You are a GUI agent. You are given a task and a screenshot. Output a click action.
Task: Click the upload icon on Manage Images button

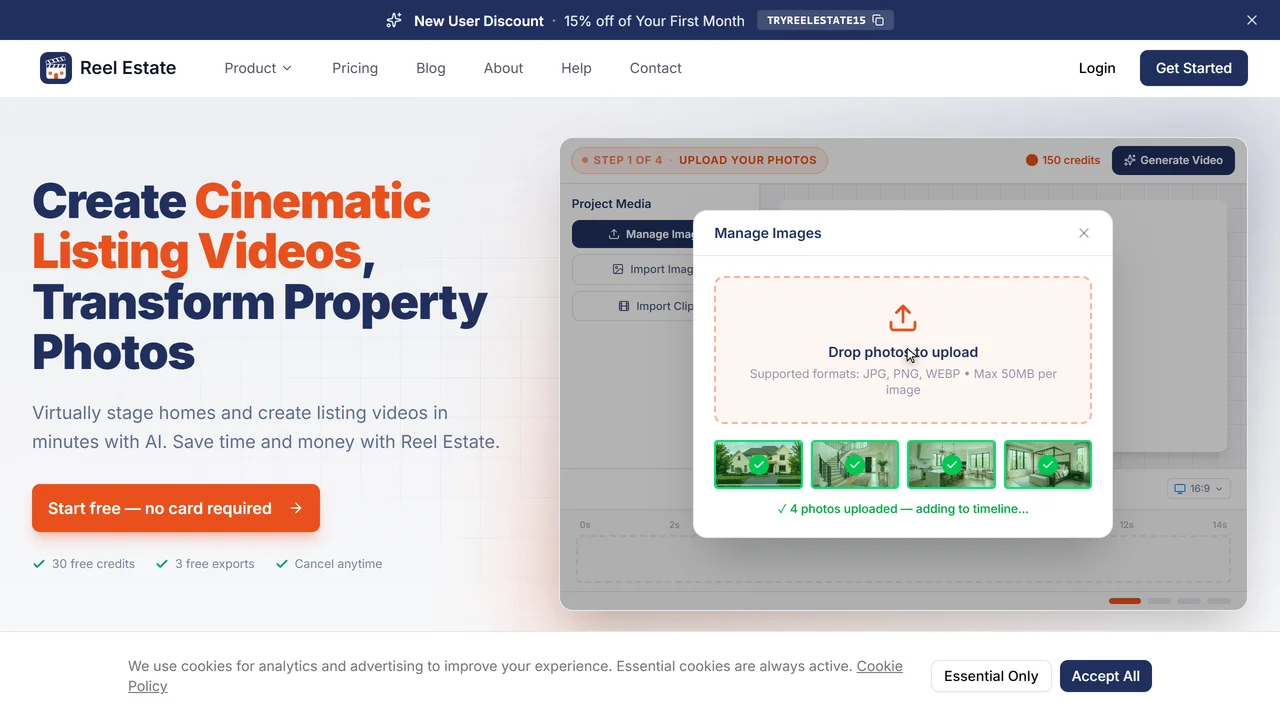tap(614, 234)
